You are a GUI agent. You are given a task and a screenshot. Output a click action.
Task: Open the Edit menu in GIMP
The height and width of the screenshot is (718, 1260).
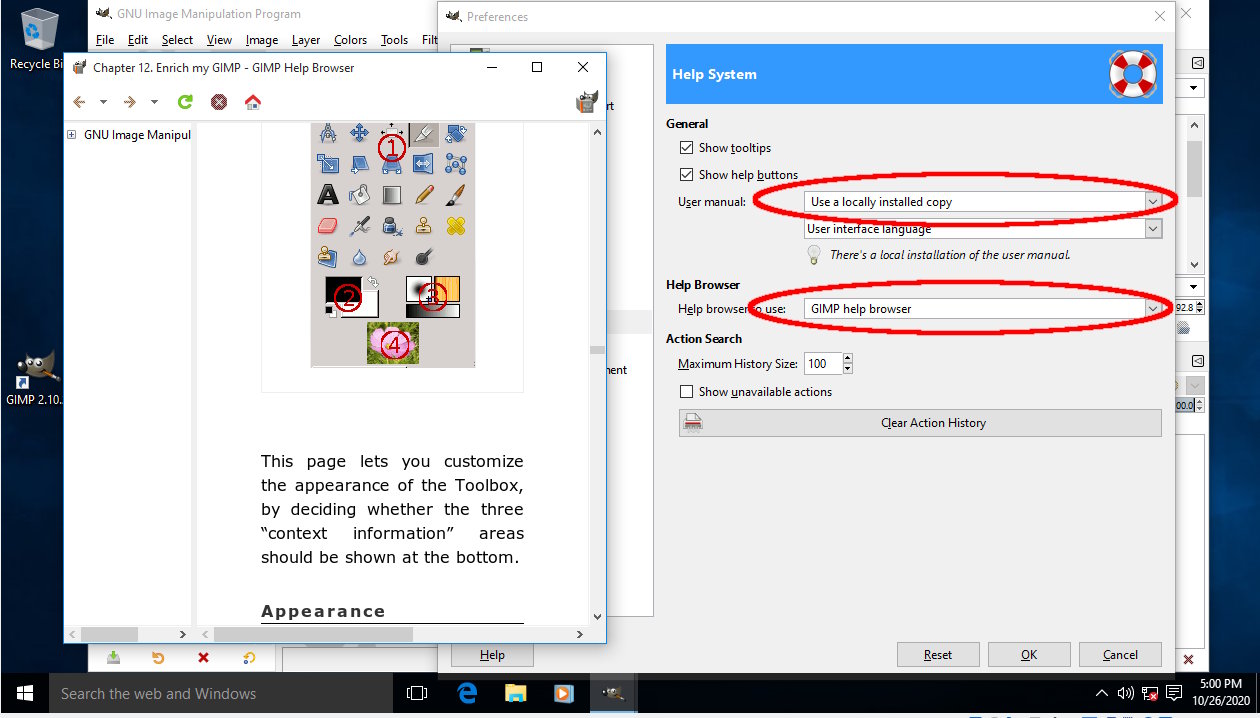[x=138, y=40]
